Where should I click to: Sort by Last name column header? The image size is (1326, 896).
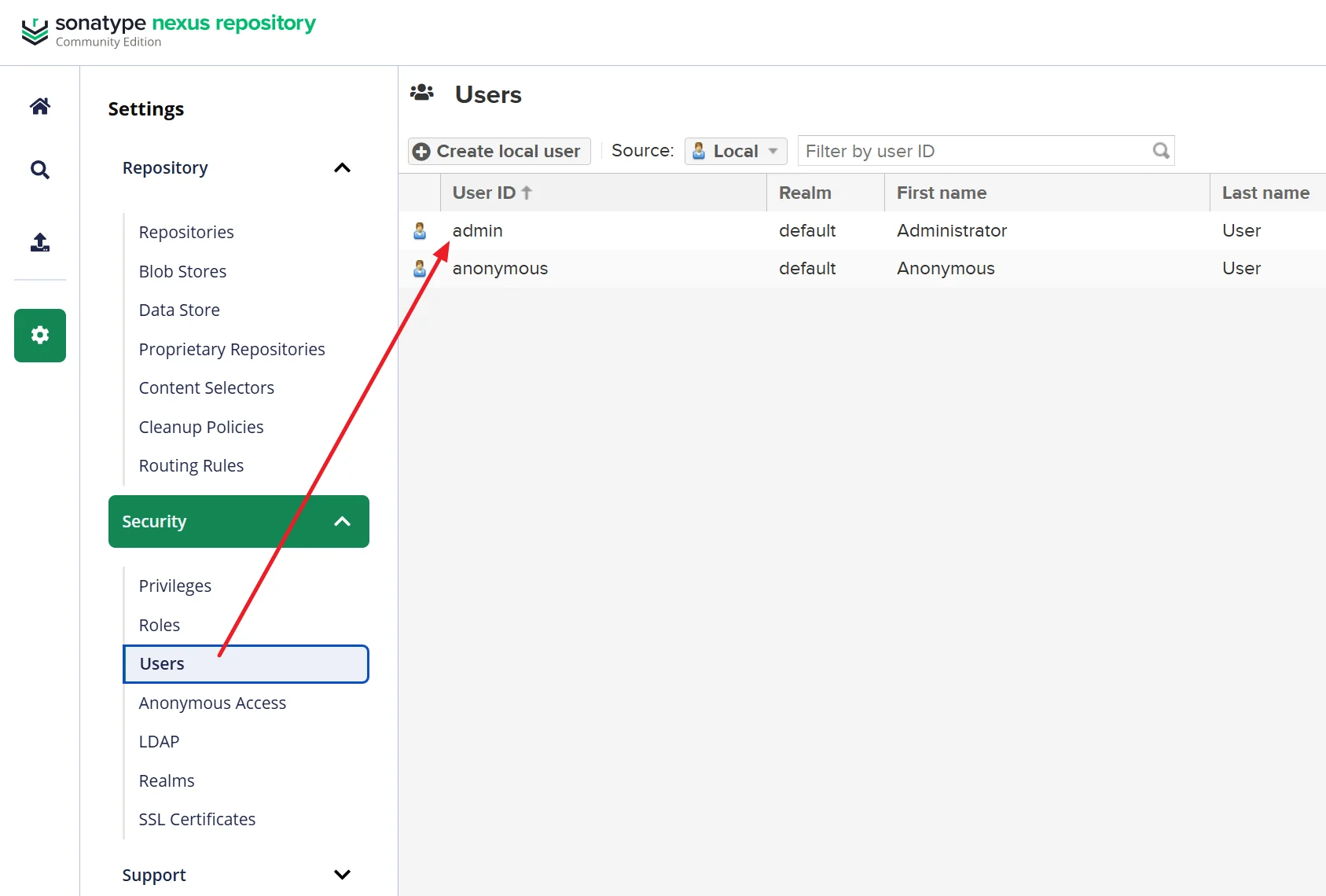1268,193
